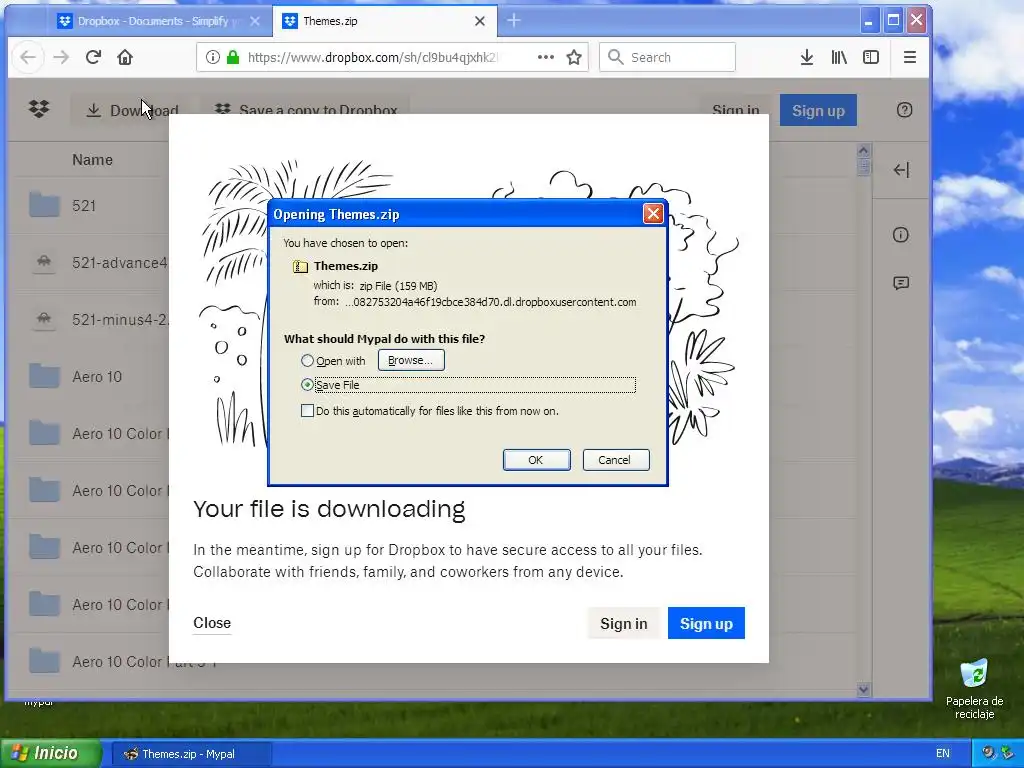
Task: Bookmark this page with the star icon
Action: point(574,57)
